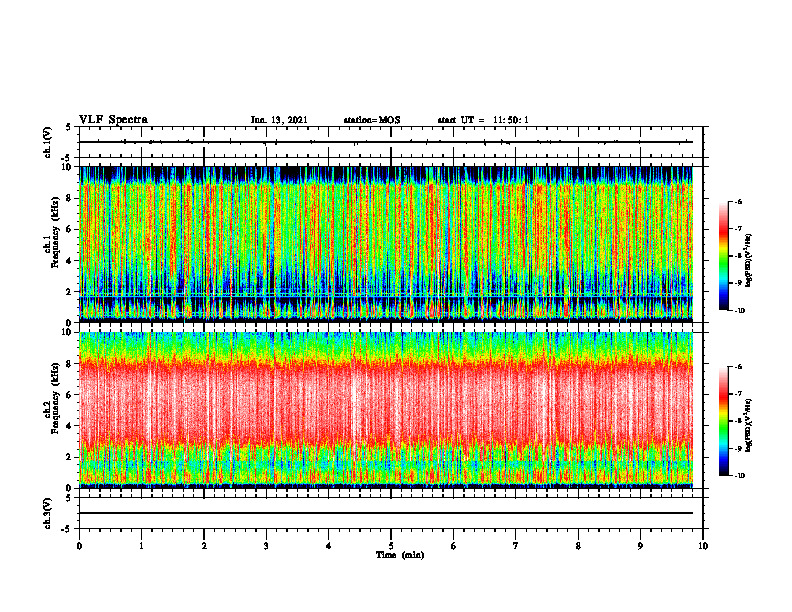Viewport: 792px width, 612px height.
Task: Click time axis tick label "3"
Action: click(x=266, y=546)
